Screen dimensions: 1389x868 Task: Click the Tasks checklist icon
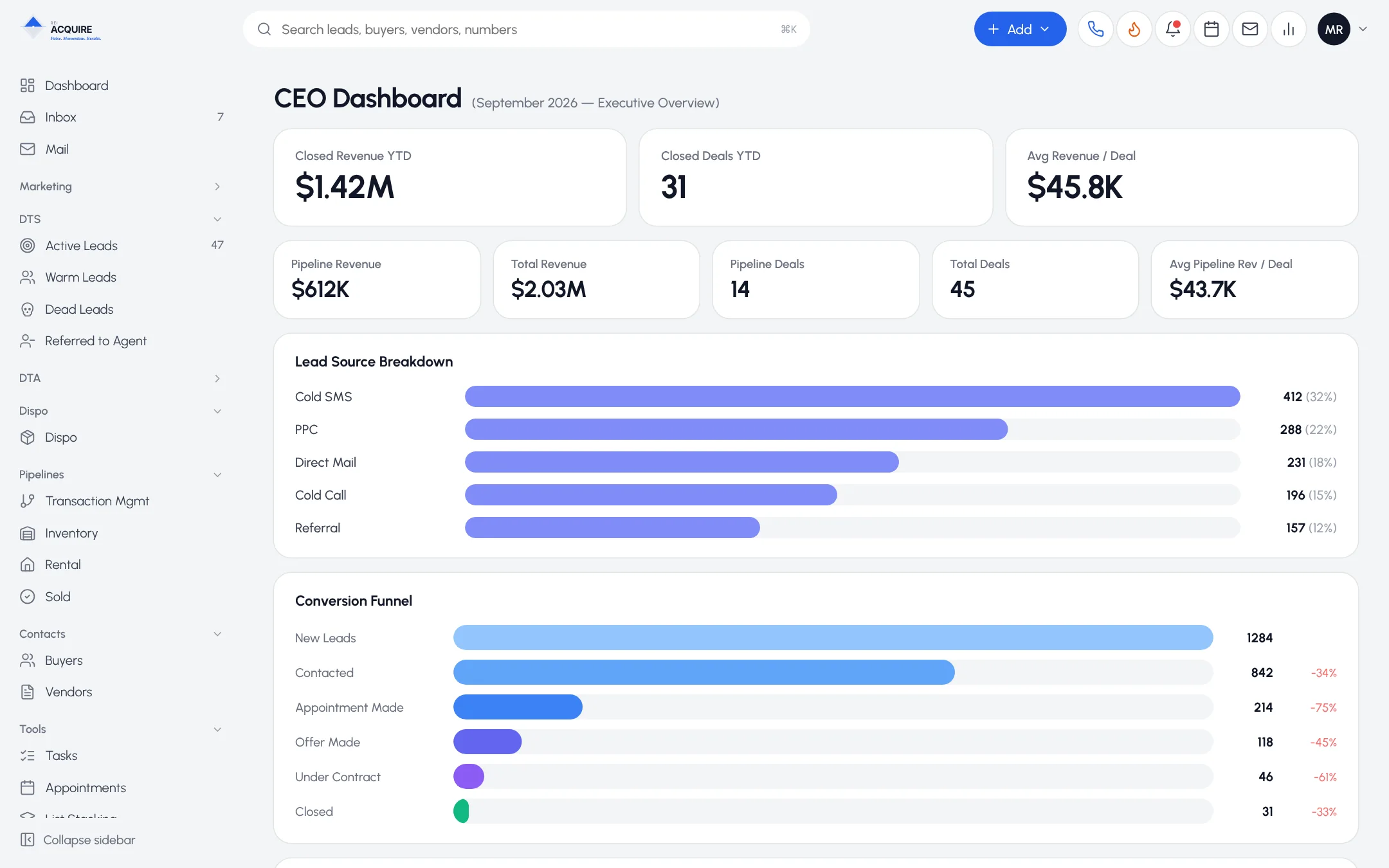(x=27, y=755)
